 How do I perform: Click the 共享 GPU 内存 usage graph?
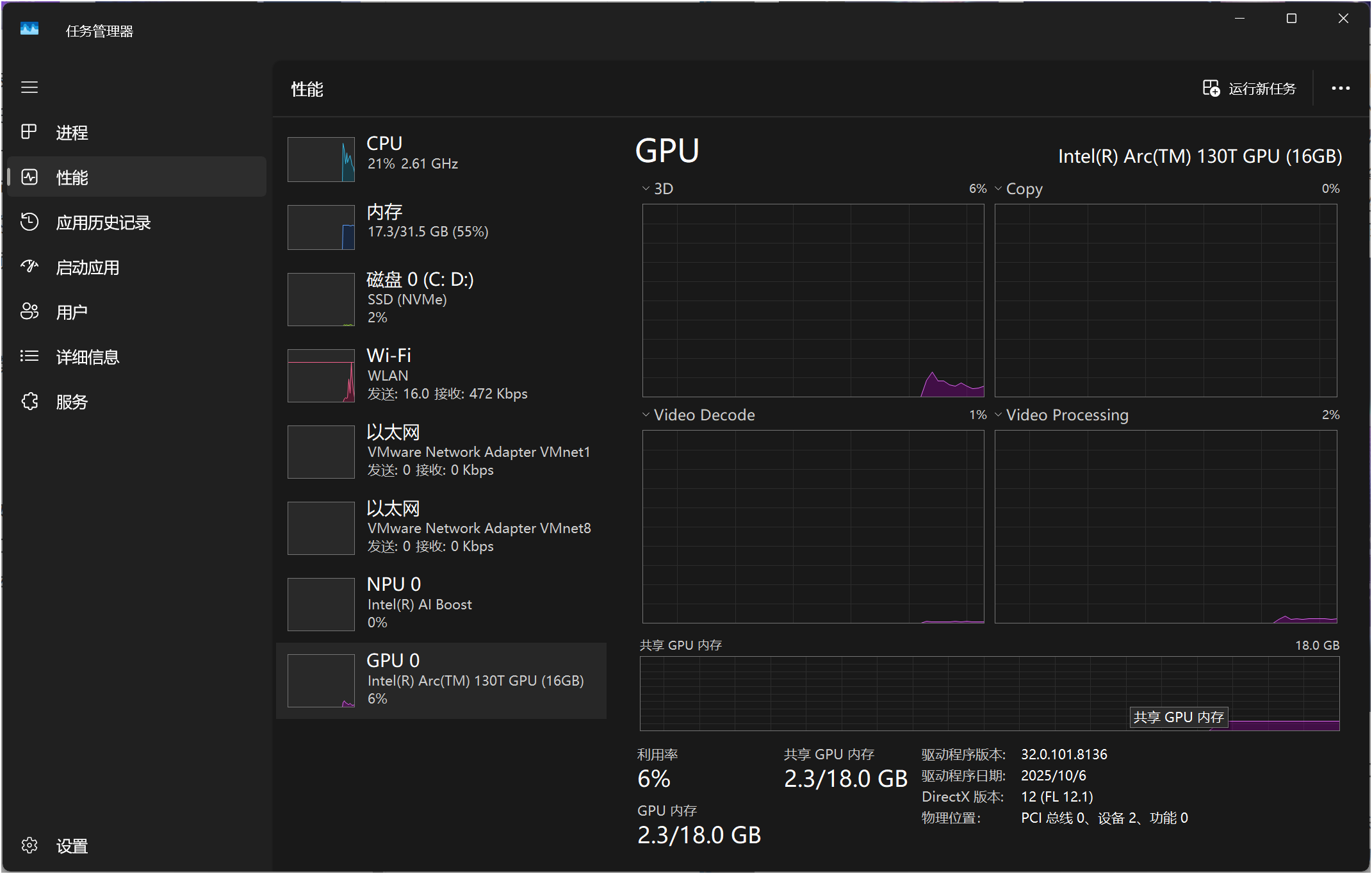989,693
